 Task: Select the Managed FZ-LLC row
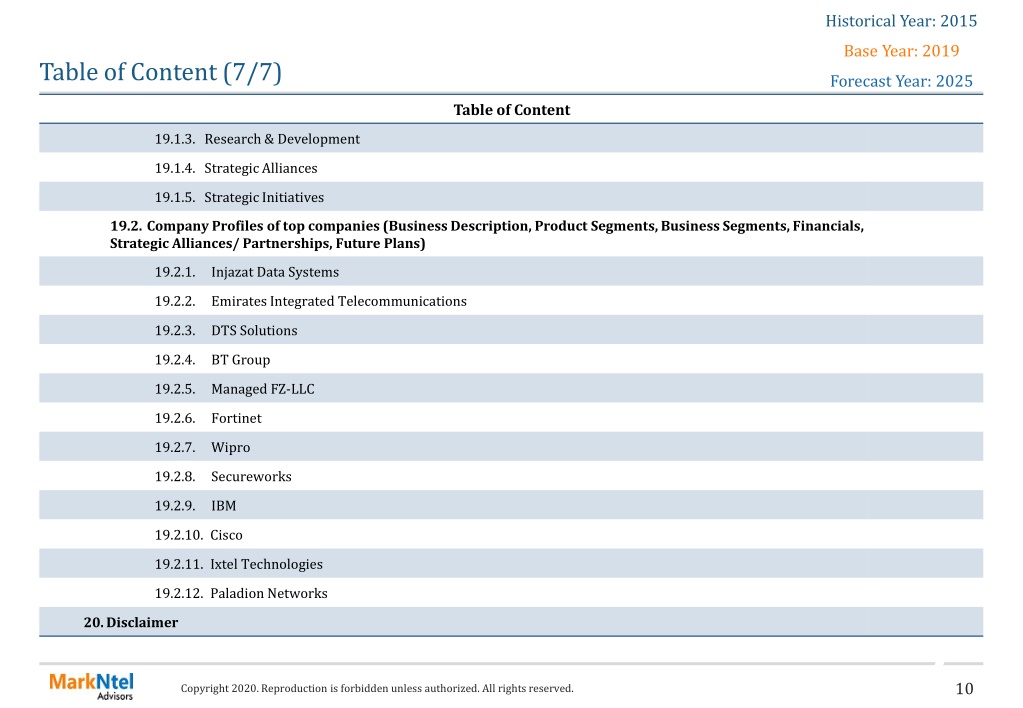click(511, 388)
